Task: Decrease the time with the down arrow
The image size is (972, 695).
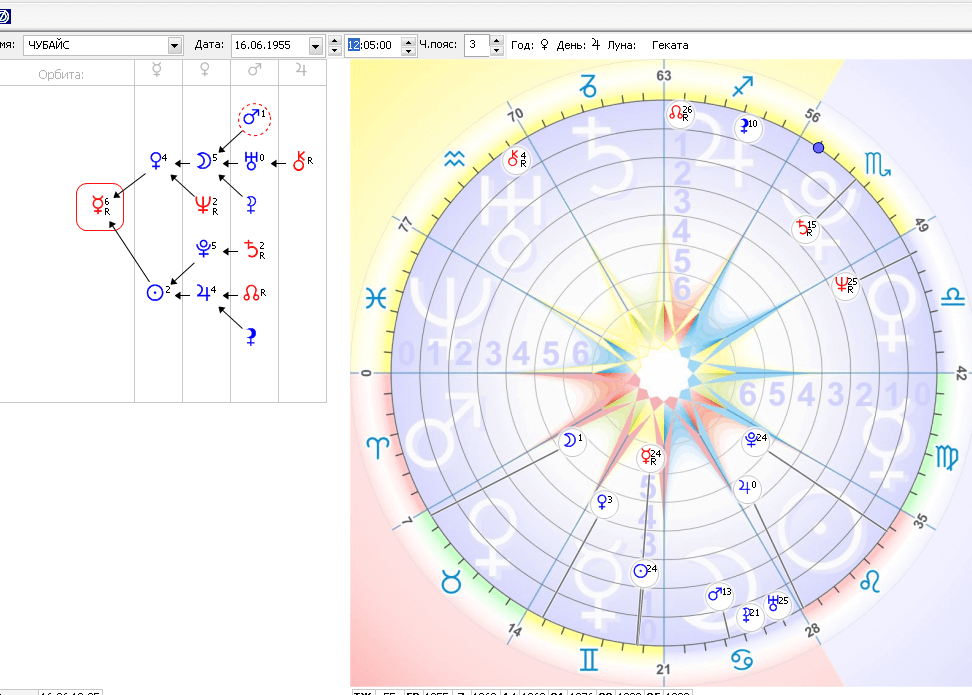Action: 409,51
